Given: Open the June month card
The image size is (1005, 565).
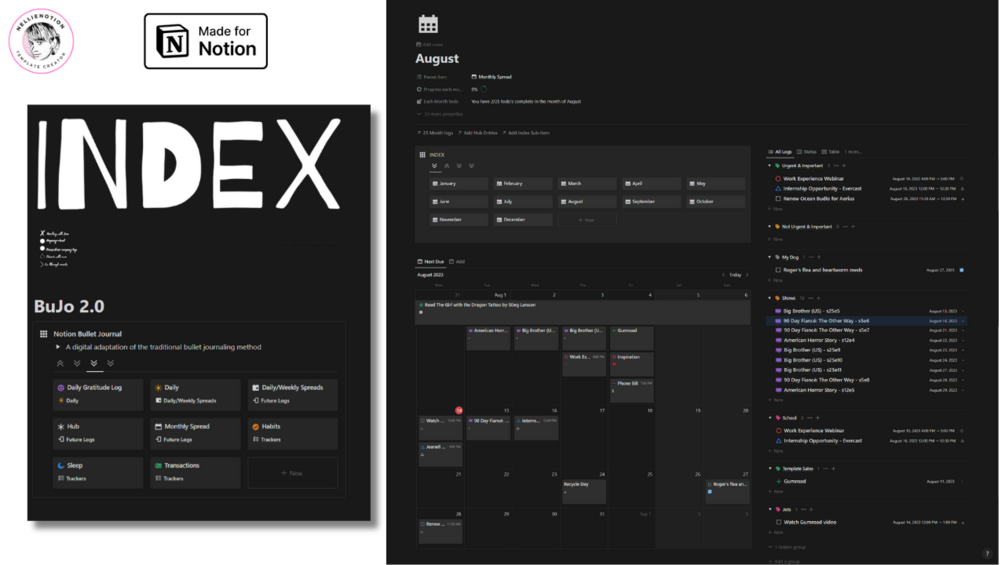Looking at the screenshot, I should coord(458,201).
